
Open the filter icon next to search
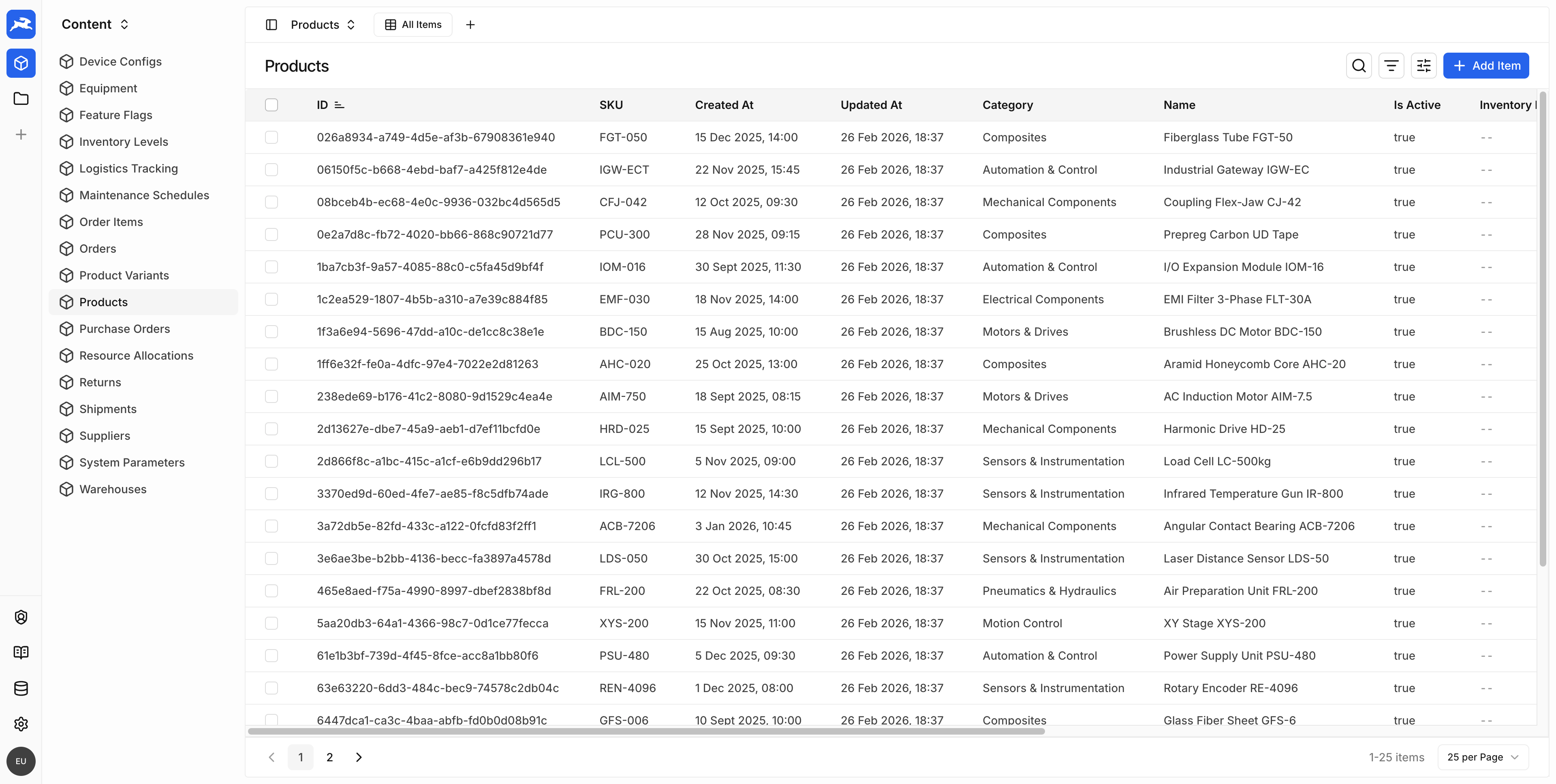click(1392, 65)
